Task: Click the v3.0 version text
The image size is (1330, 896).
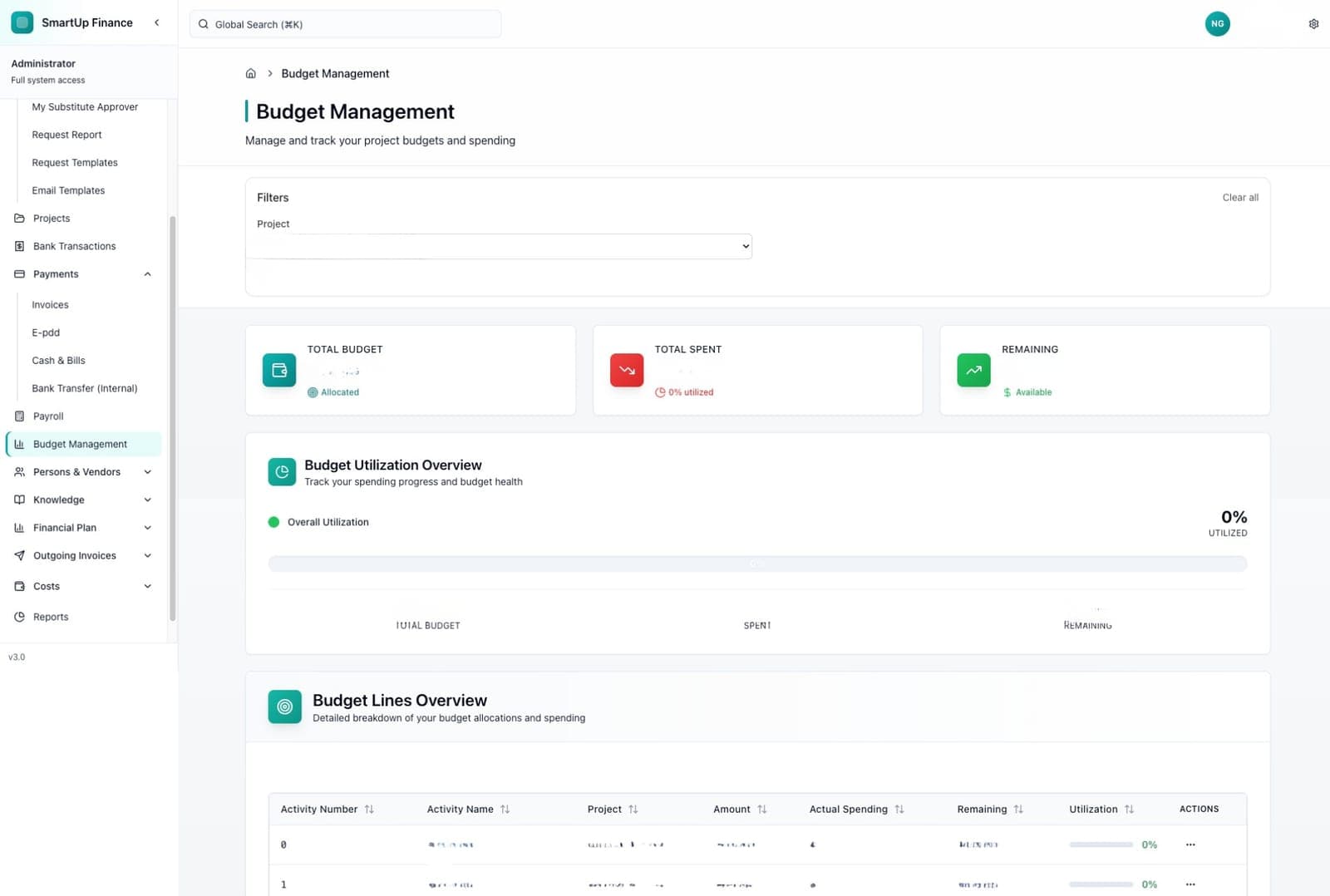Action: pos(17,657)
